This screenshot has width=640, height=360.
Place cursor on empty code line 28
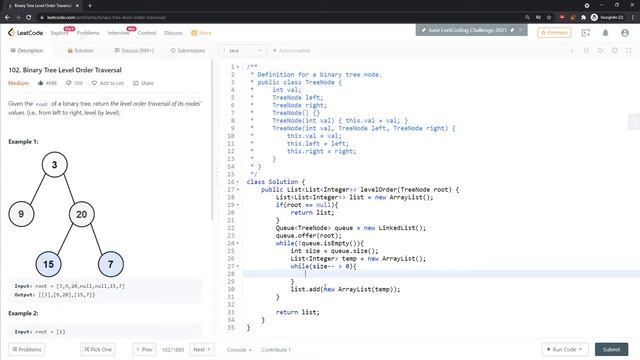(x=441, y=274)
